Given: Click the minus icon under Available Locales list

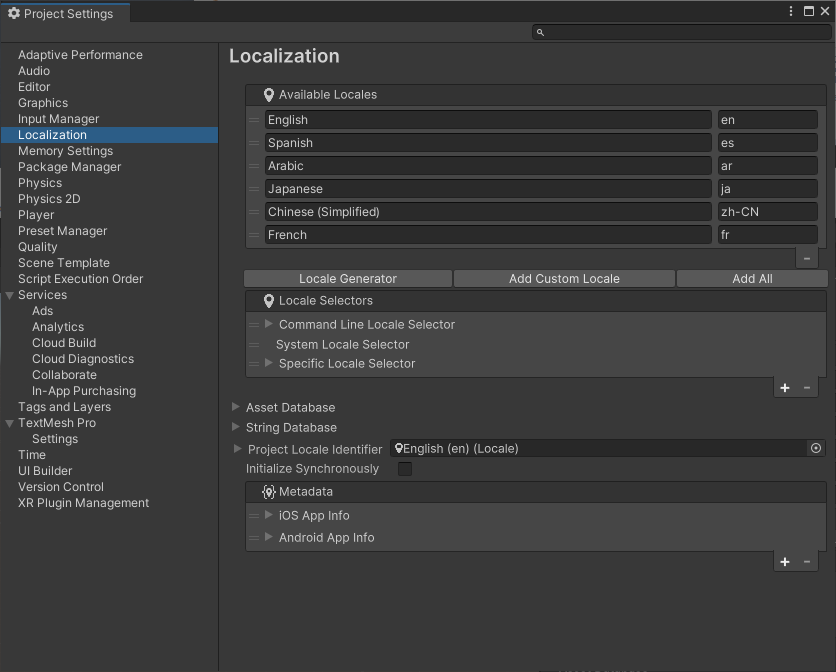Looking at the screenshot, I should 806,257.
